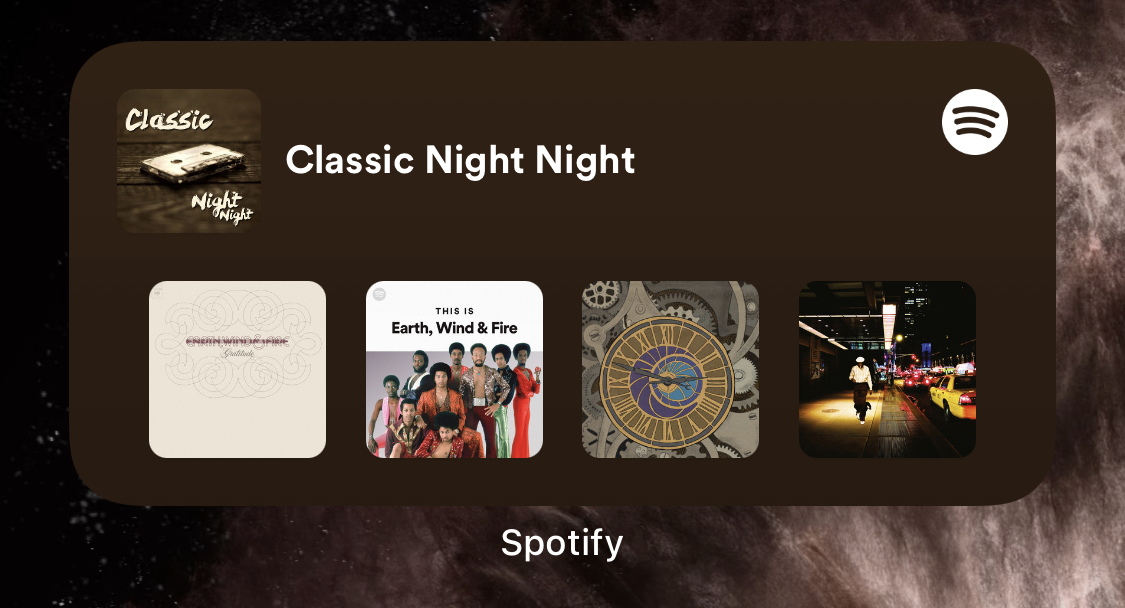Click the cassette tape on playlist artwork
Screen dimensions: 1125x608
coord(191,162)
